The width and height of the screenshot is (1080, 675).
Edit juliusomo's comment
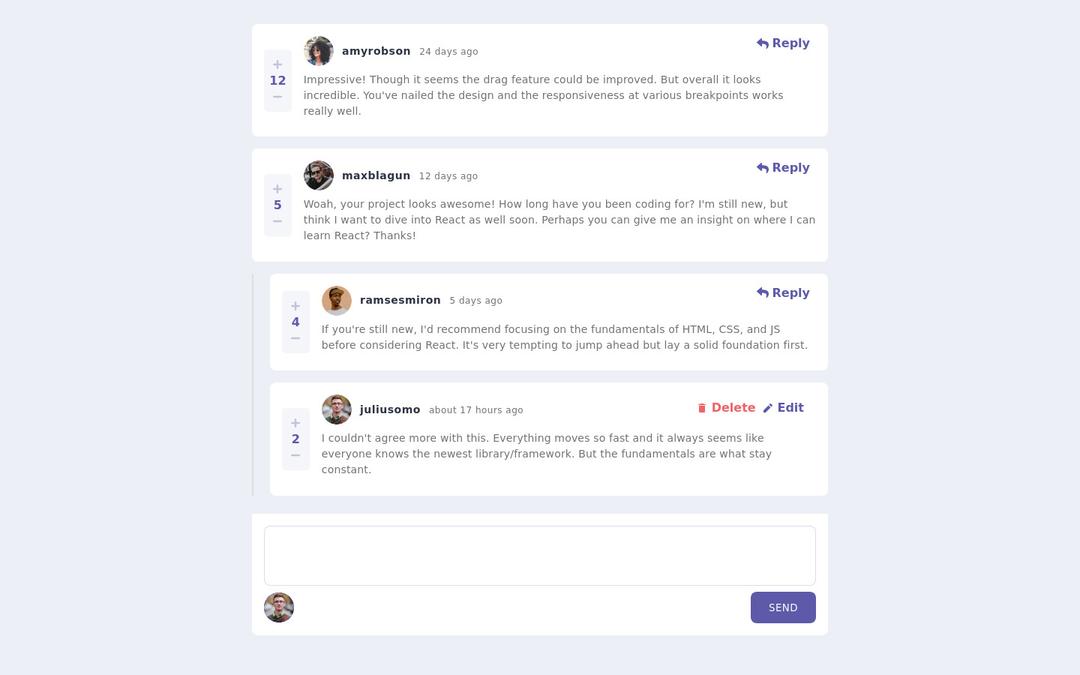click(x=783, y=408)
